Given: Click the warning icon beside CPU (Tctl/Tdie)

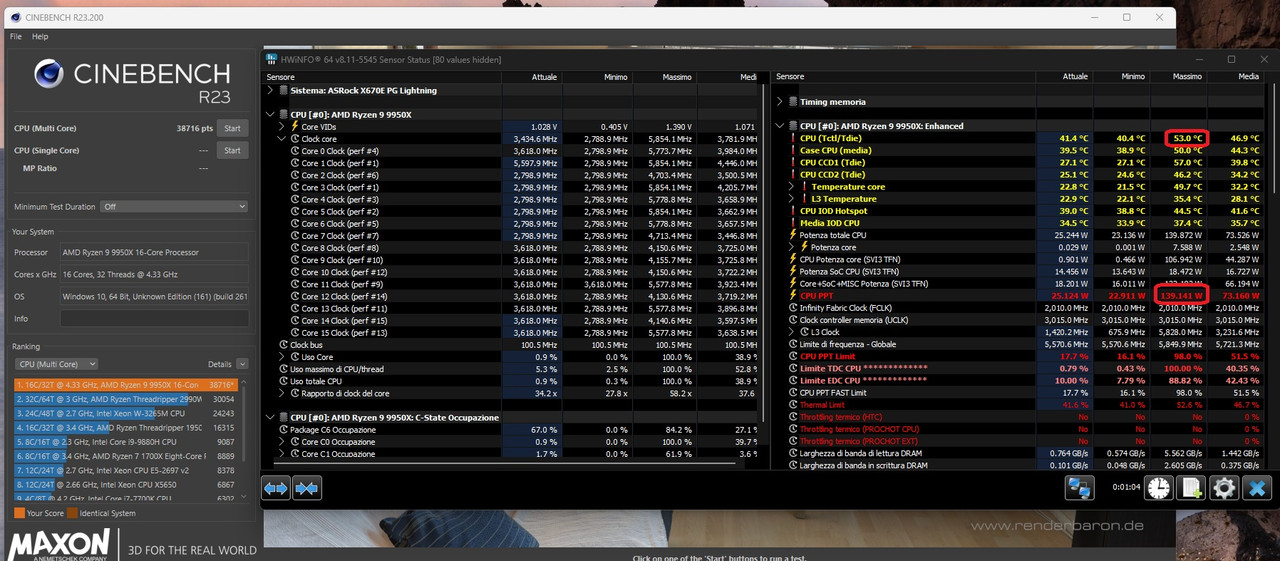Looking at the screenshot, I should coord(791,138).
